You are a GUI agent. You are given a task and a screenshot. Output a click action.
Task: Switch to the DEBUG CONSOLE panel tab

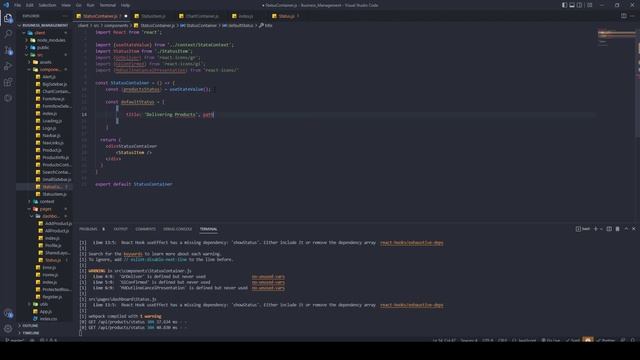pyautogui.click(x=178, y=229)
